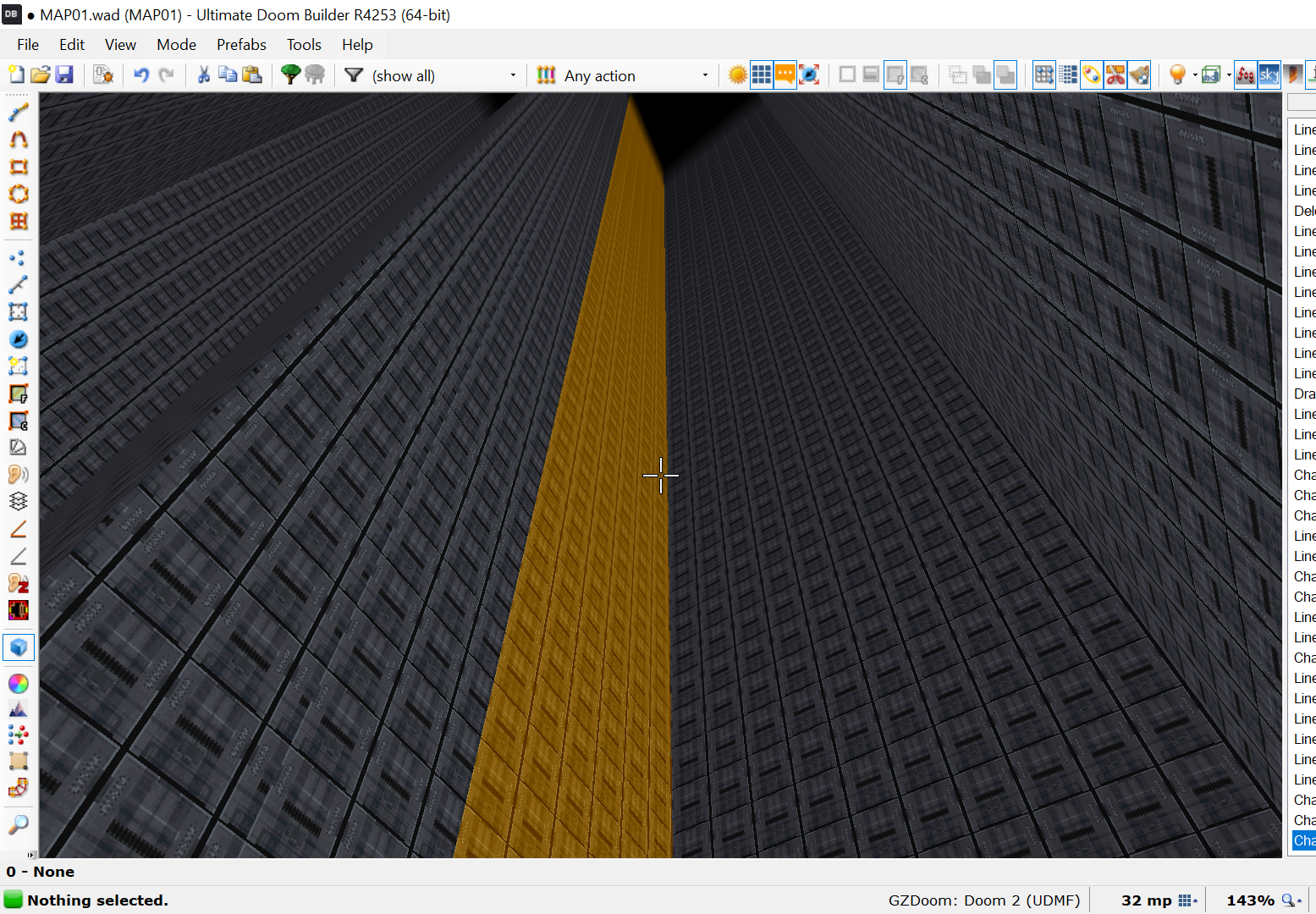Image resolution: width=1316 pixels, height=914 pixels.
Task: Open a map with the folder icon
Action: click(40, 75)
